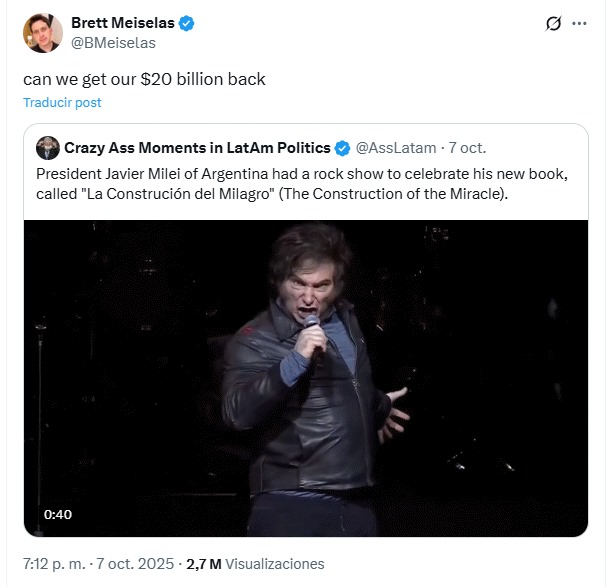
Task: Click the @AssLatam handle
Action: pyautogui.click(x=396, y=148)
